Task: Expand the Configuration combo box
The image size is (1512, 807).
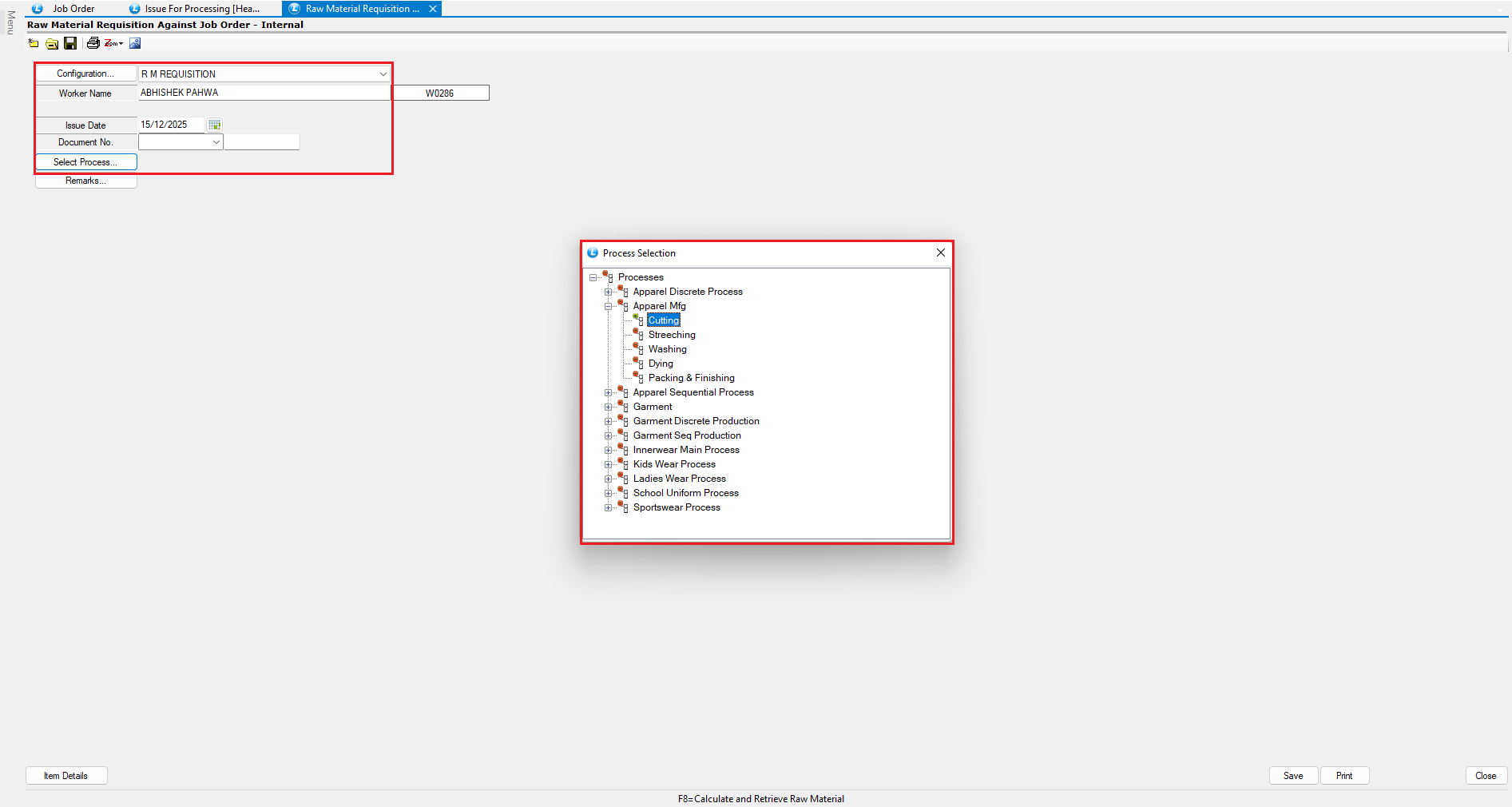Action: point(383,74)
